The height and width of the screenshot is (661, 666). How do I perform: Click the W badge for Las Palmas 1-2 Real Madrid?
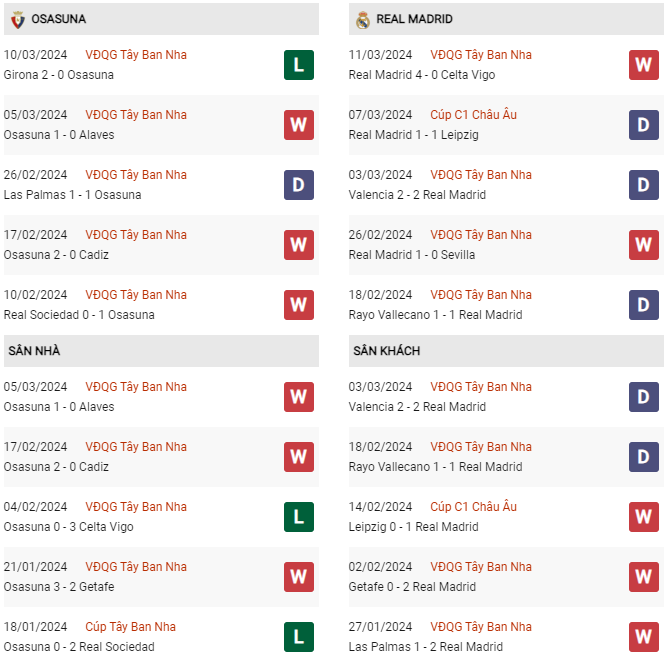(644, 637)
